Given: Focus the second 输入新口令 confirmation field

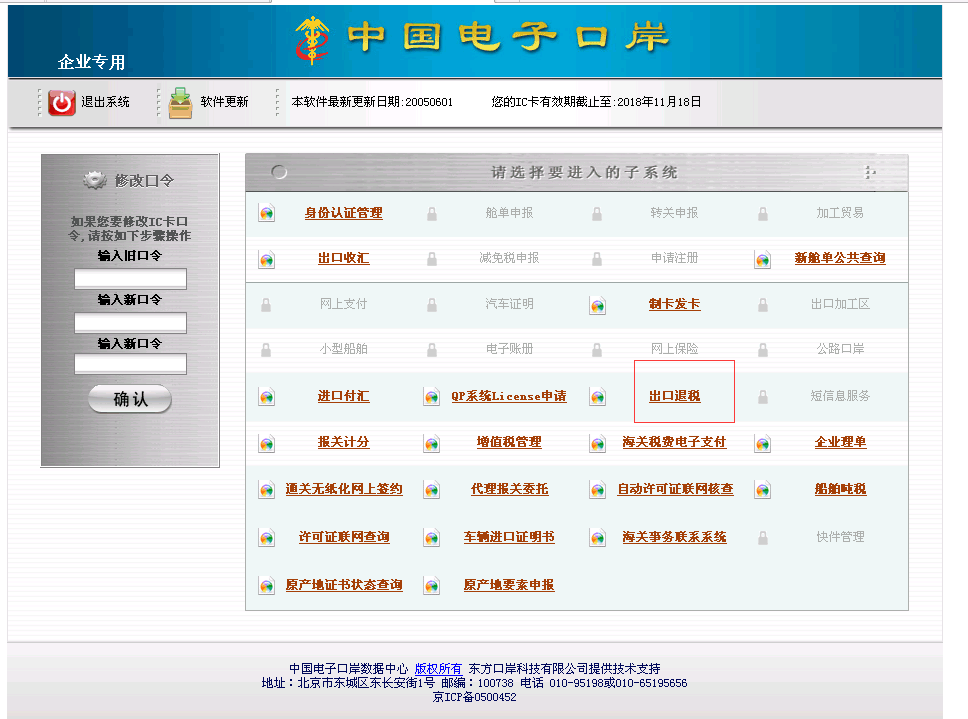Looking at the screenshot, I should (130, 364).
